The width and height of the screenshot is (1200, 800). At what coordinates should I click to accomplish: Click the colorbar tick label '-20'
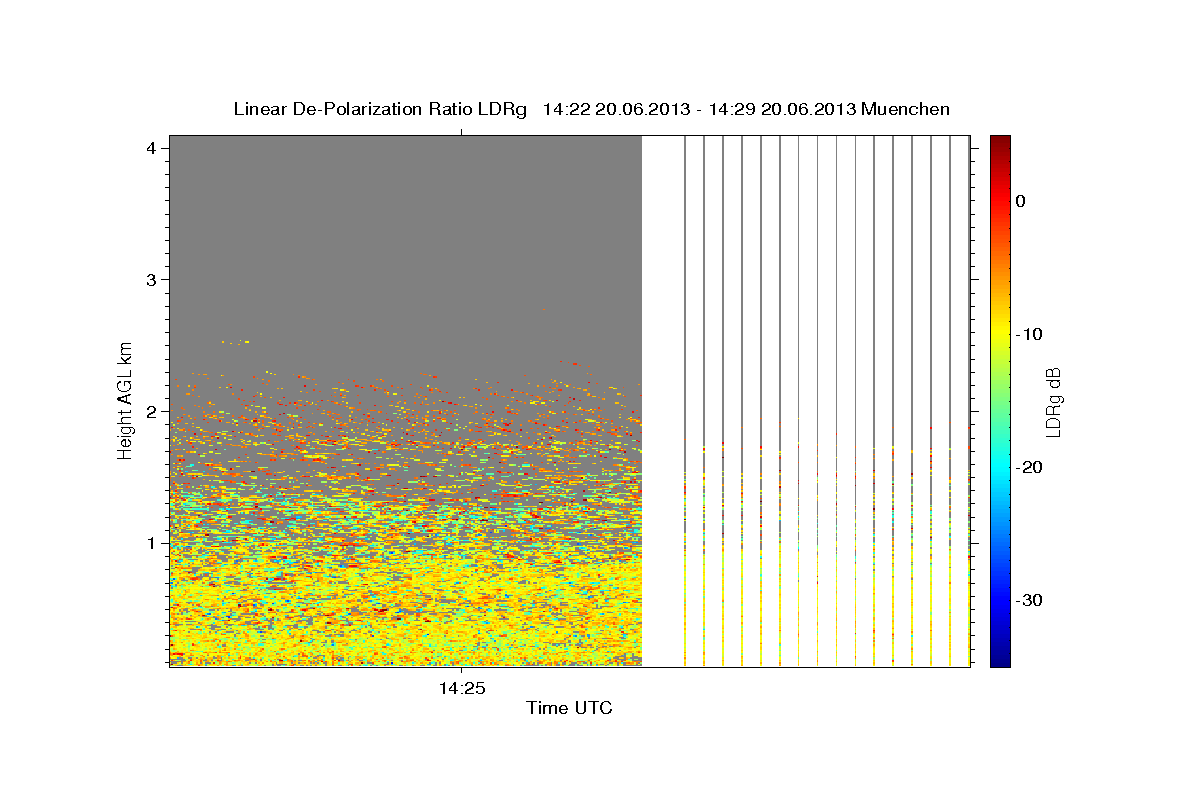[1029, 467]
